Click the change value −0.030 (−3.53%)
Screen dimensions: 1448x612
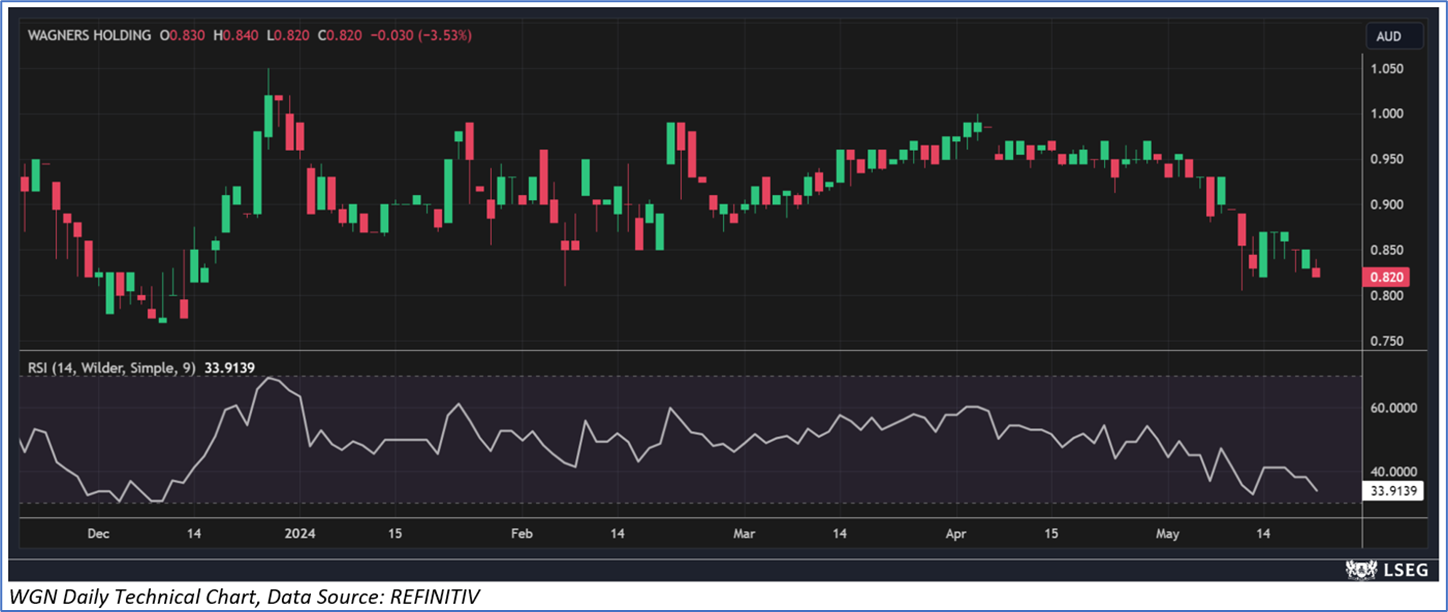pos(421,35)
